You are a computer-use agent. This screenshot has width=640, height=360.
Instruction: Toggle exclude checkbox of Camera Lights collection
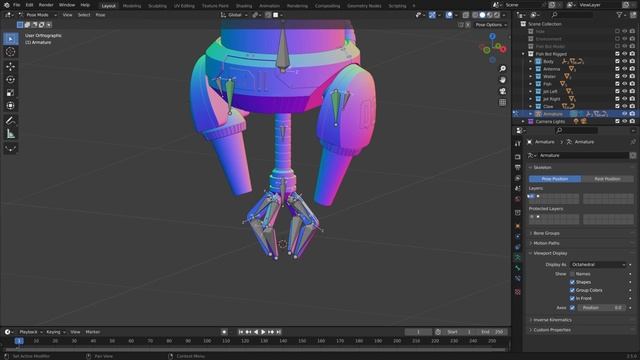tap(617, 121)
